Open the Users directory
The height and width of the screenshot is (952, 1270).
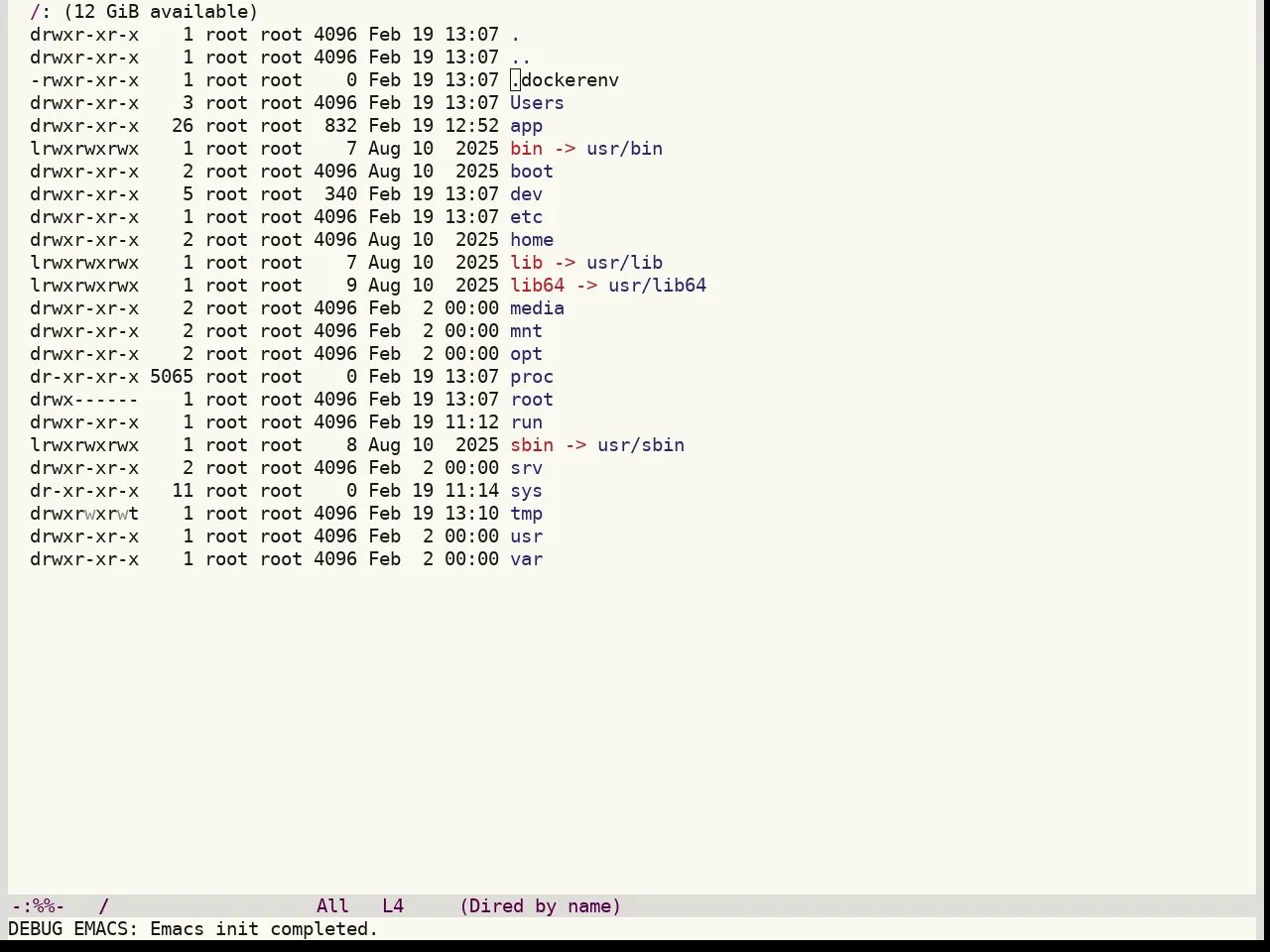click(x=537, y=103)
